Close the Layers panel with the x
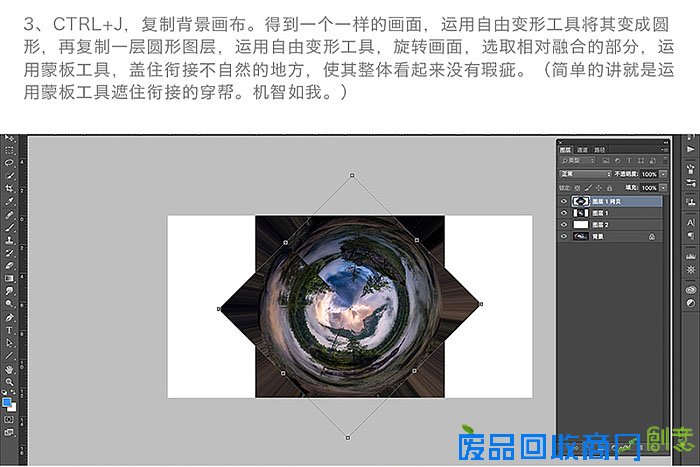This screenshot has height=467, width=700. (561, 142)
